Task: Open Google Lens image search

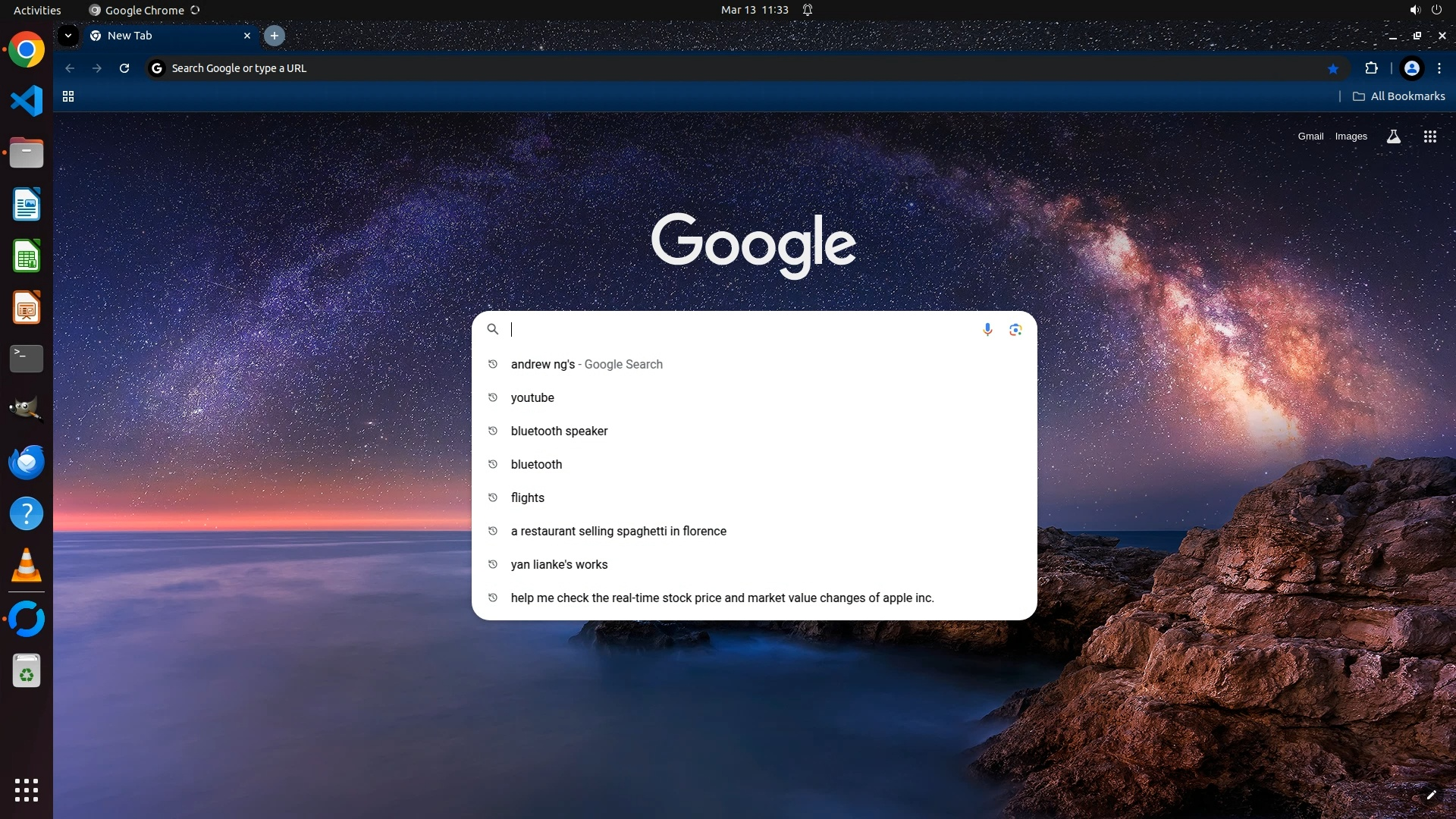Action: [1015, 329]
